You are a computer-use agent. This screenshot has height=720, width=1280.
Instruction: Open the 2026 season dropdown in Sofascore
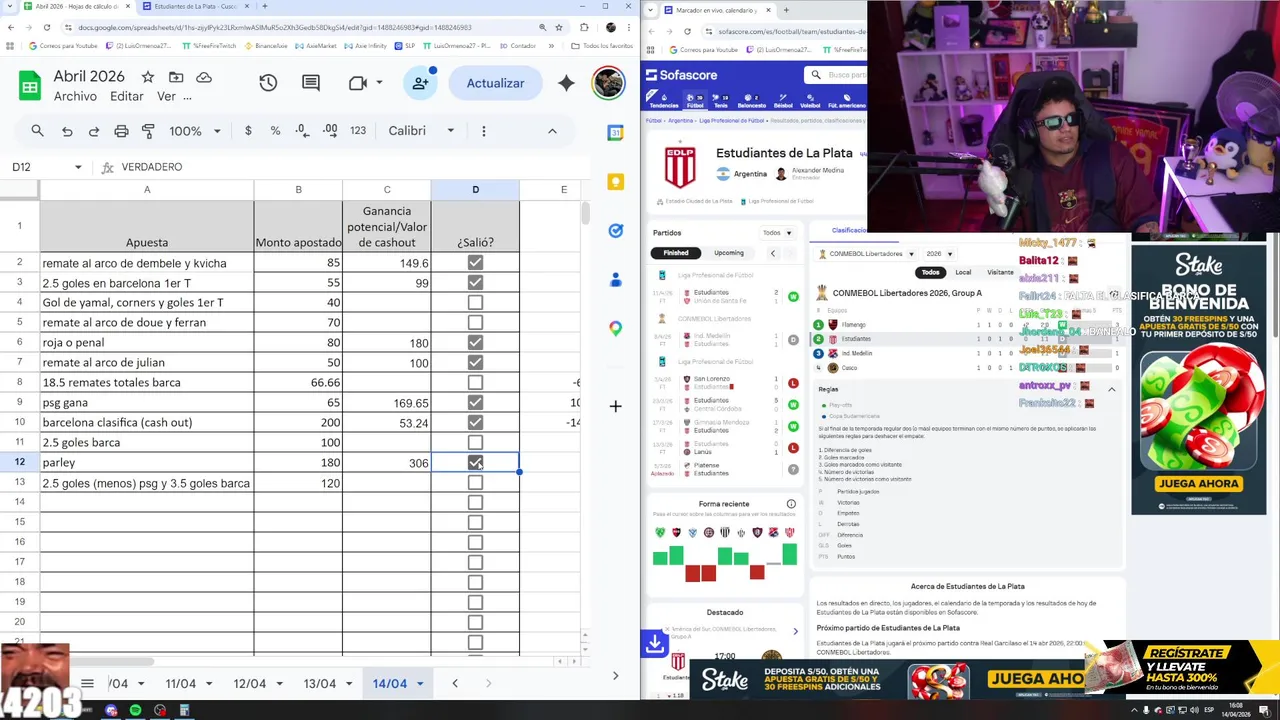pyautogui.click(x=939, y=254)
